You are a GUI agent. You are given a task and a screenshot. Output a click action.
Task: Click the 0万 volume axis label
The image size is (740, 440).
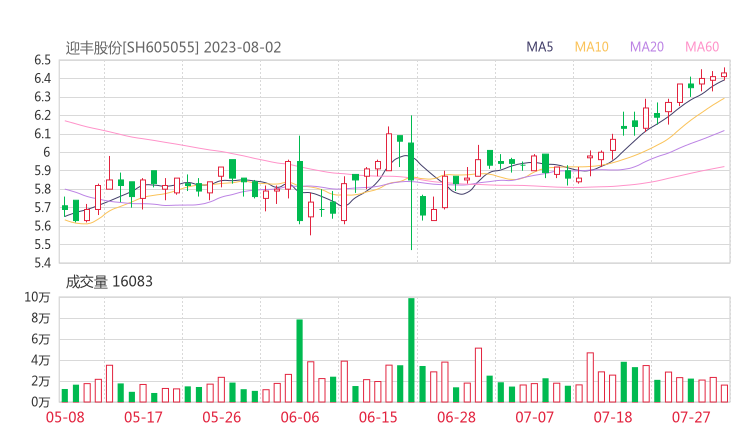point(41,402)
